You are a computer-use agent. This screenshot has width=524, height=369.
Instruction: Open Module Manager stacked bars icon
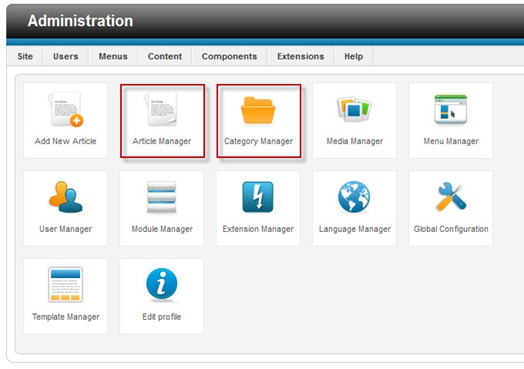161,197
